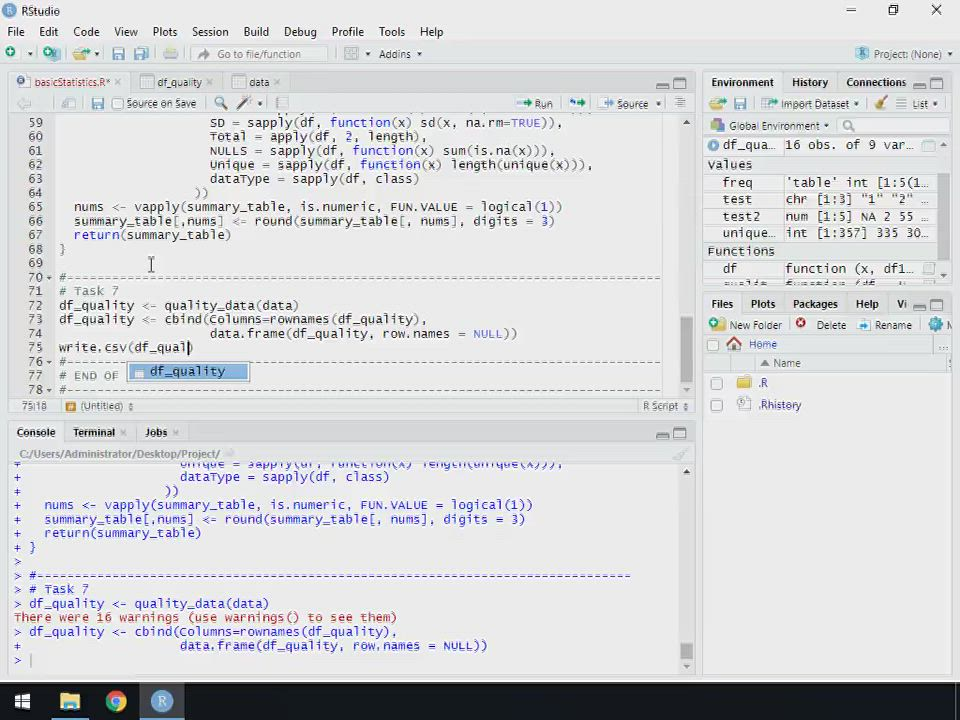Open the Import Dataset dropdown
Image resolution: width=960 pixels, height=720 pixels.
pos(811,103)
